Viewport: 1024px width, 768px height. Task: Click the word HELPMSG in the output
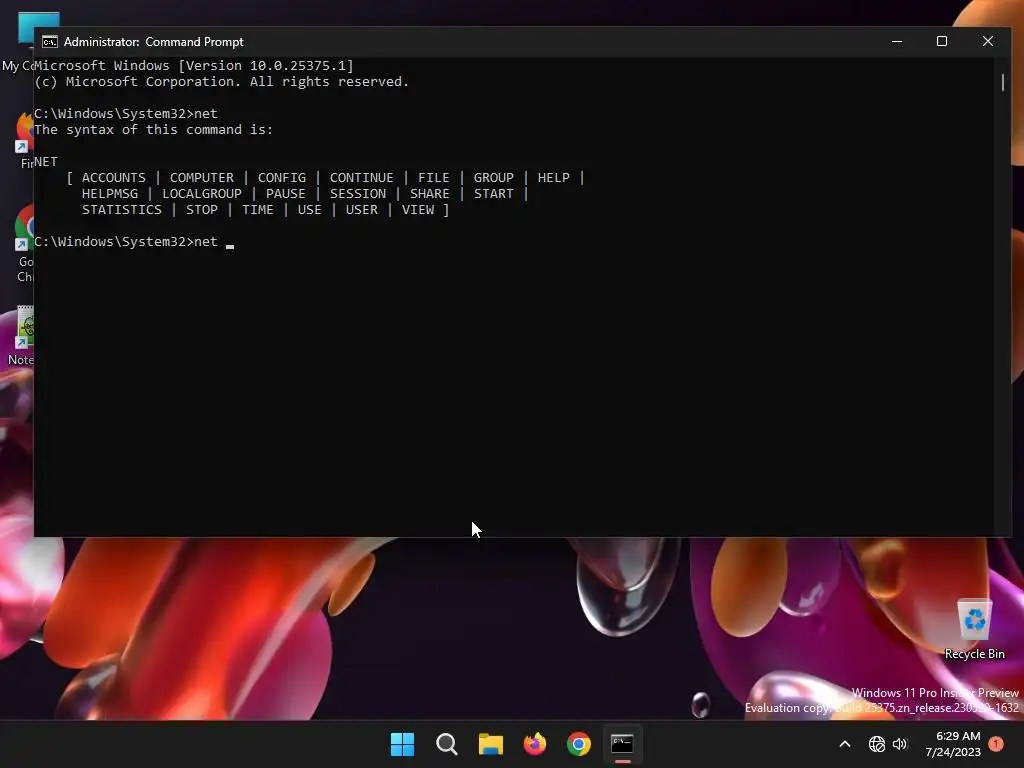pyautogui.click(x=110, y=194)
